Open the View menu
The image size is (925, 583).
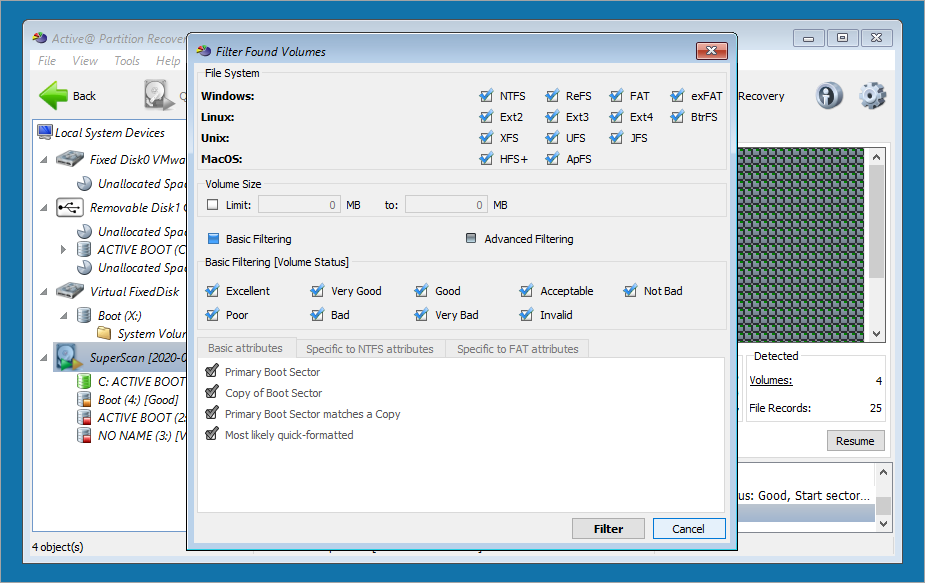point(85,61)
